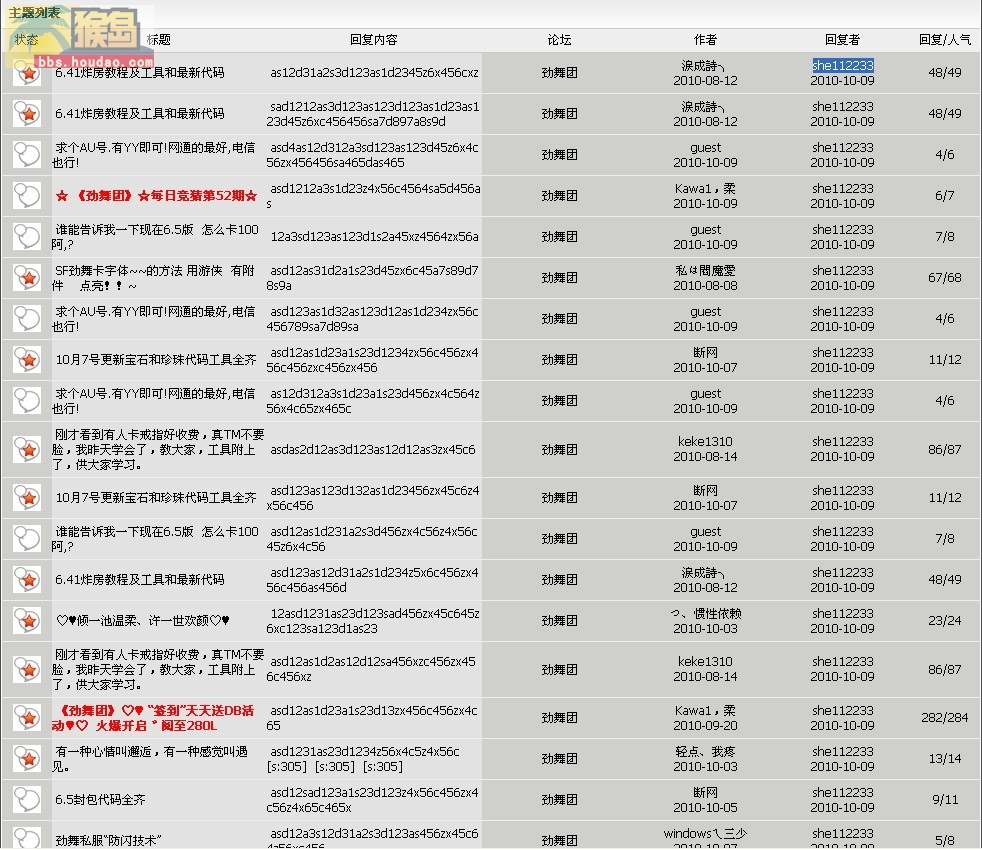Viewport: 982px width, 850px height.
Task: Click the 作者 column header
Action: (x=705, y=39)
